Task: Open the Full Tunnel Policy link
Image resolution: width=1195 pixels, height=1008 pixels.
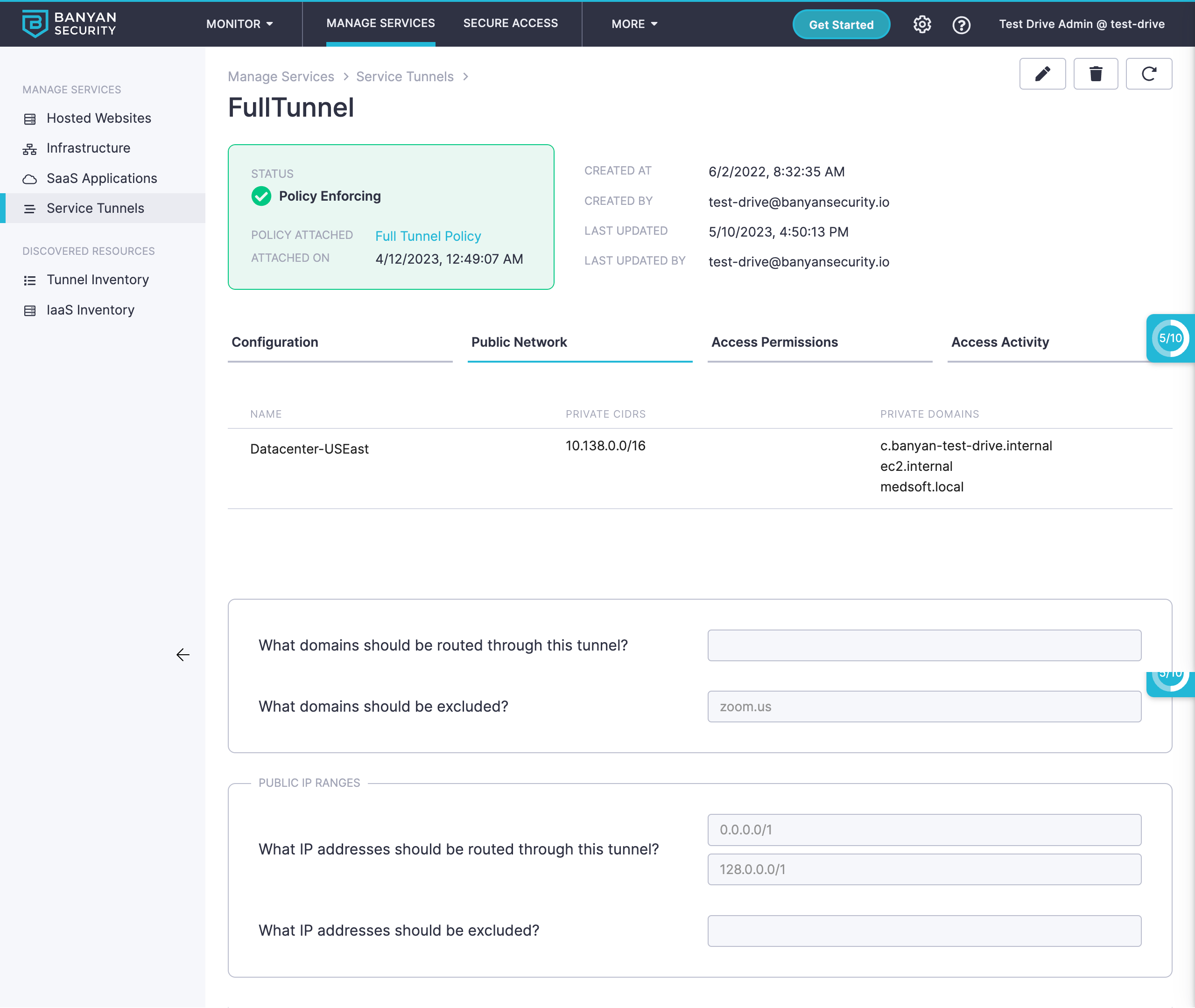Action: click(x=428, y=236)
